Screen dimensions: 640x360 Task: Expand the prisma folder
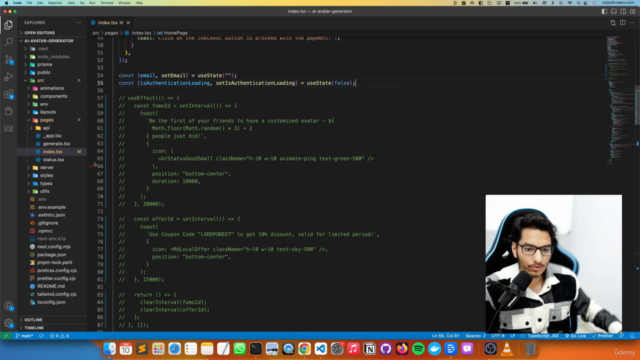point(44,64)
